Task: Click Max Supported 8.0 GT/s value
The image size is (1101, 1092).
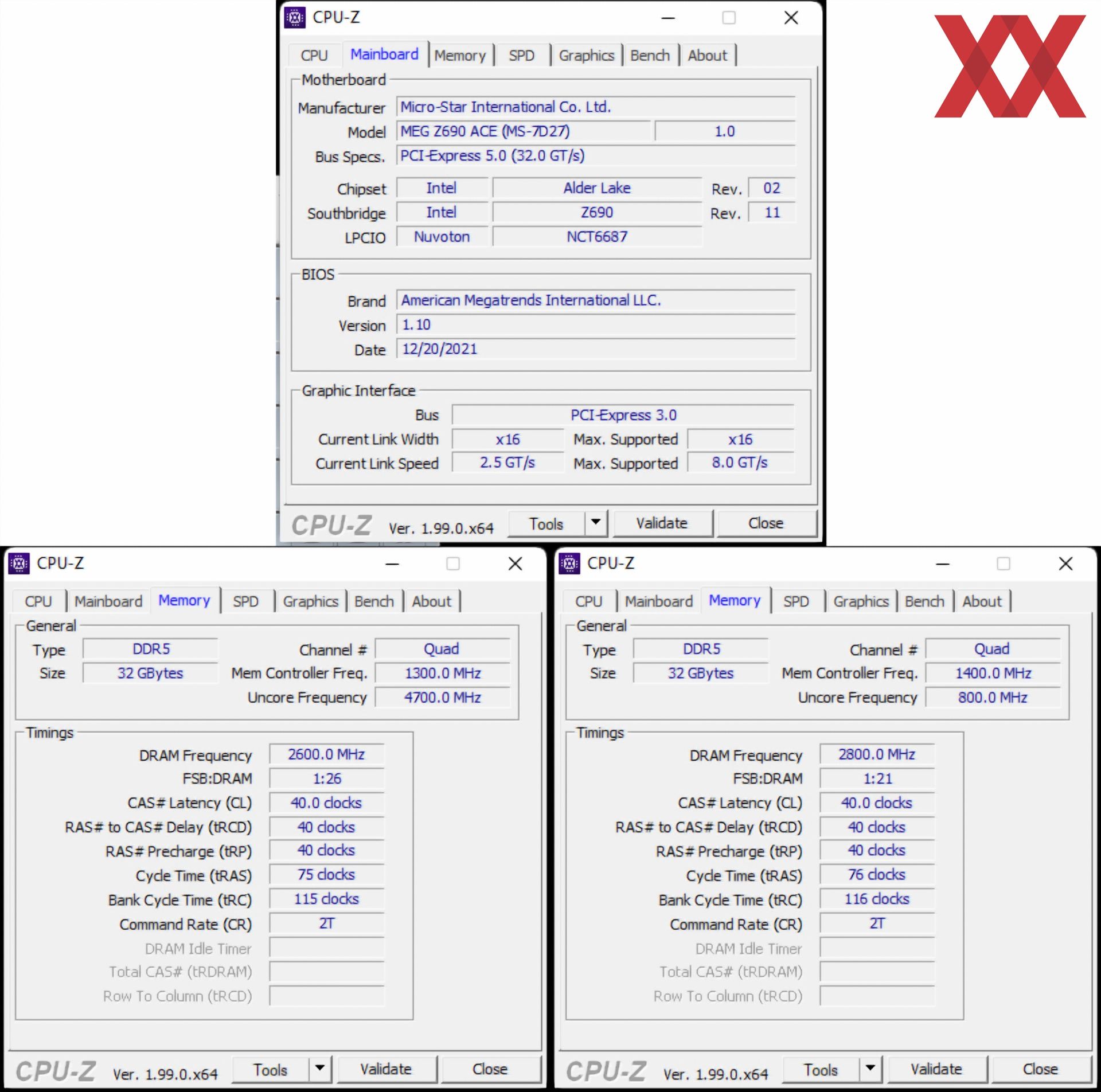Action: click(741, 463)
